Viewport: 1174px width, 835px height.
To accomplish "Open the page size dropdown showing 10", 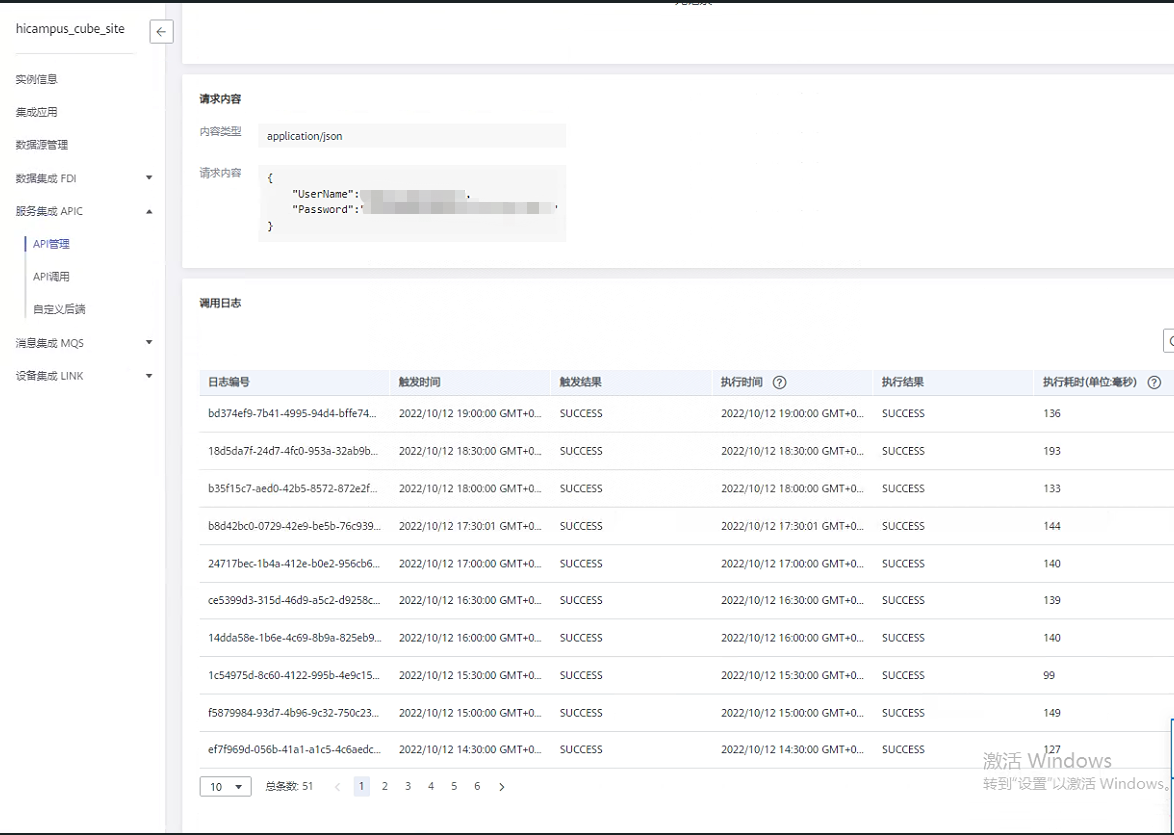I will [x=225, y=787].
